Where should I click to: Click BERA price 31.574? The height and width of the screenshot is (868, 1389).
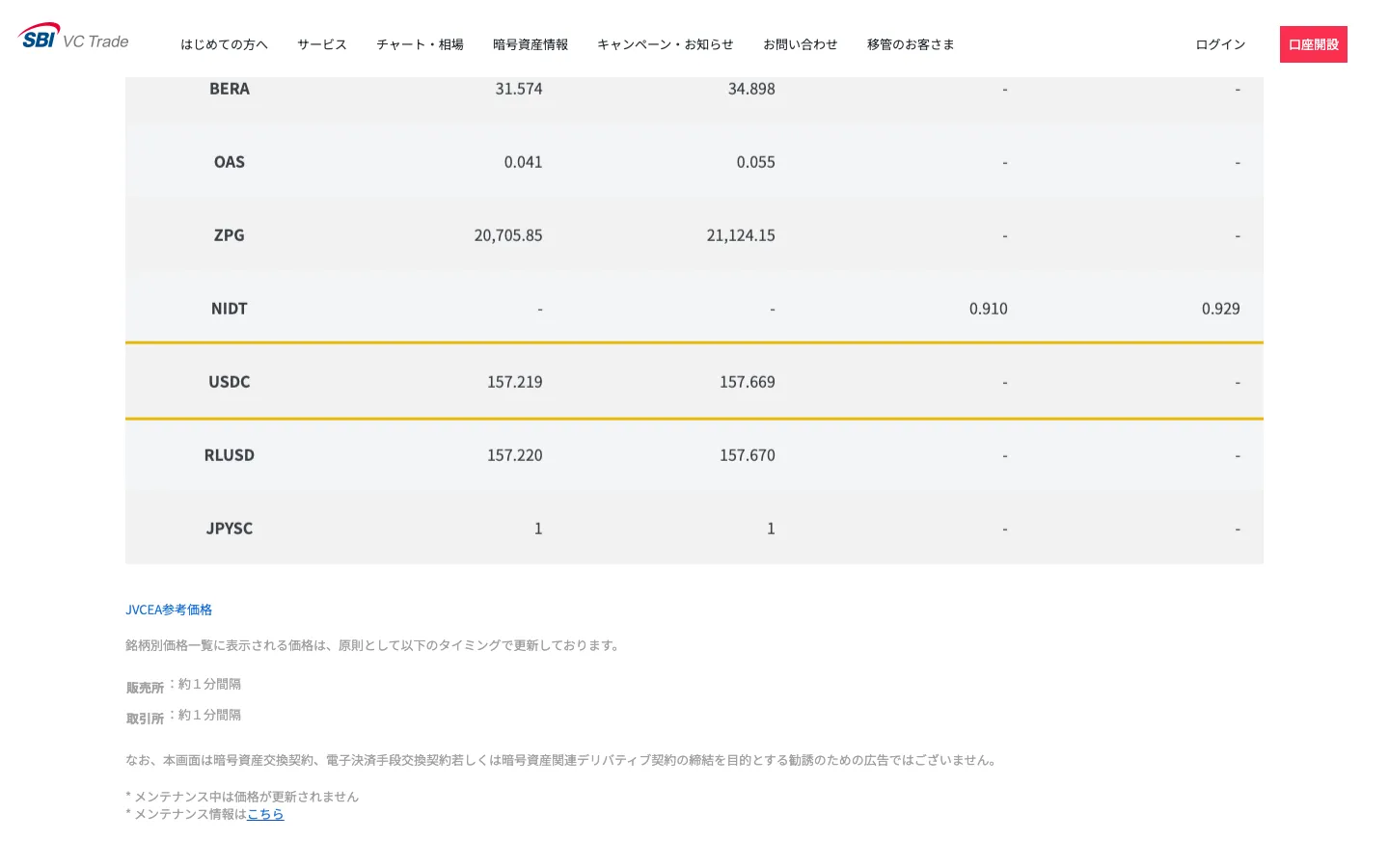519,89
